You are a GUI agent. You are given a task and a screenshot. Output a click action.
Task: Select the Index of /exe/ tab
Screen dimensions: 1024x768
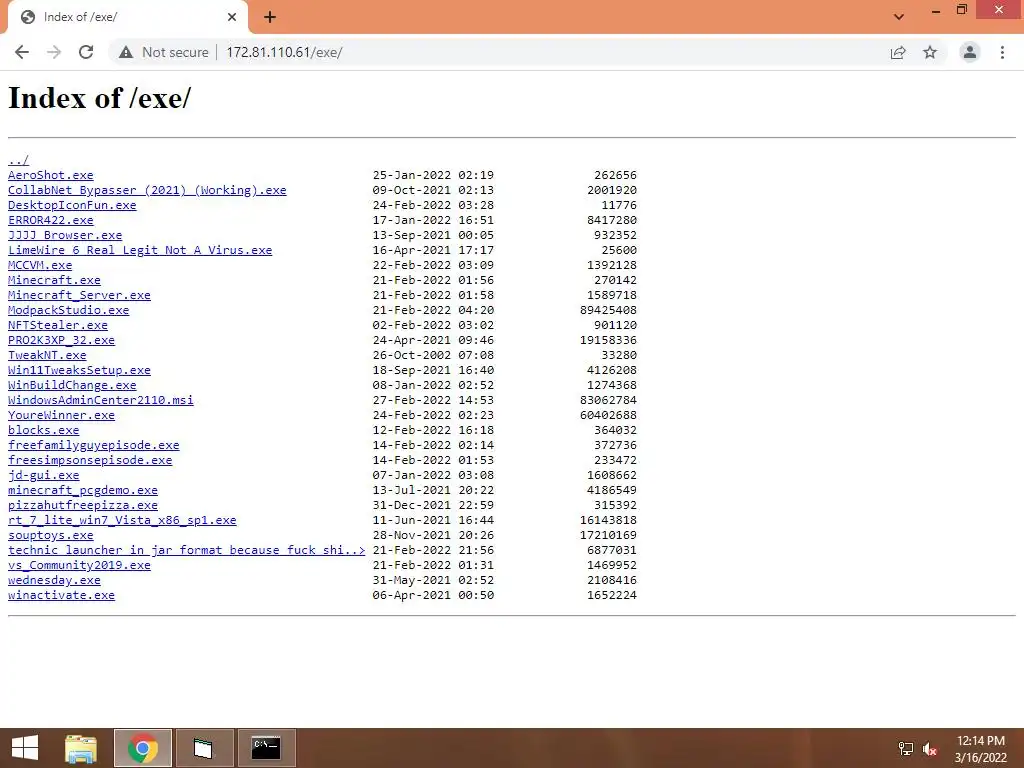(127, 17)
